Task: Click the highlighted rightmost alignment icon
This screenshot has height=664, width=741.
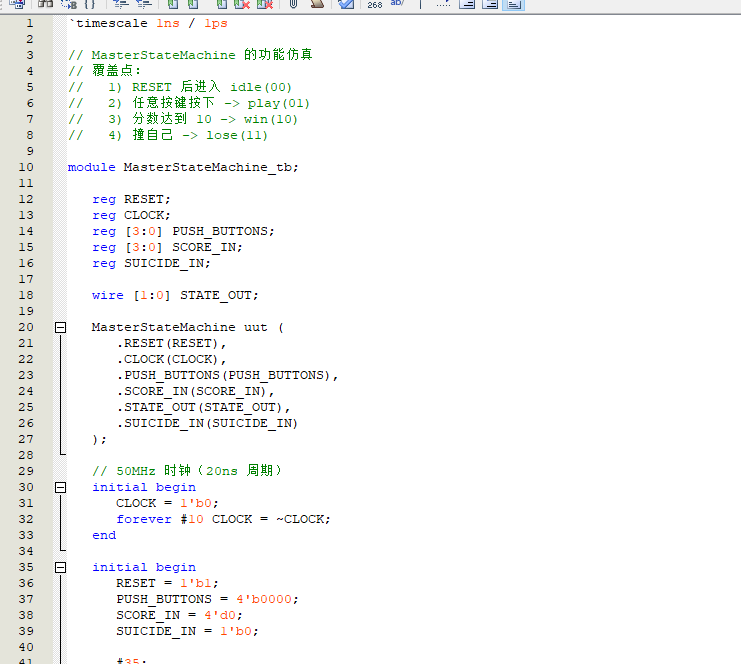Action: point(514,4)
